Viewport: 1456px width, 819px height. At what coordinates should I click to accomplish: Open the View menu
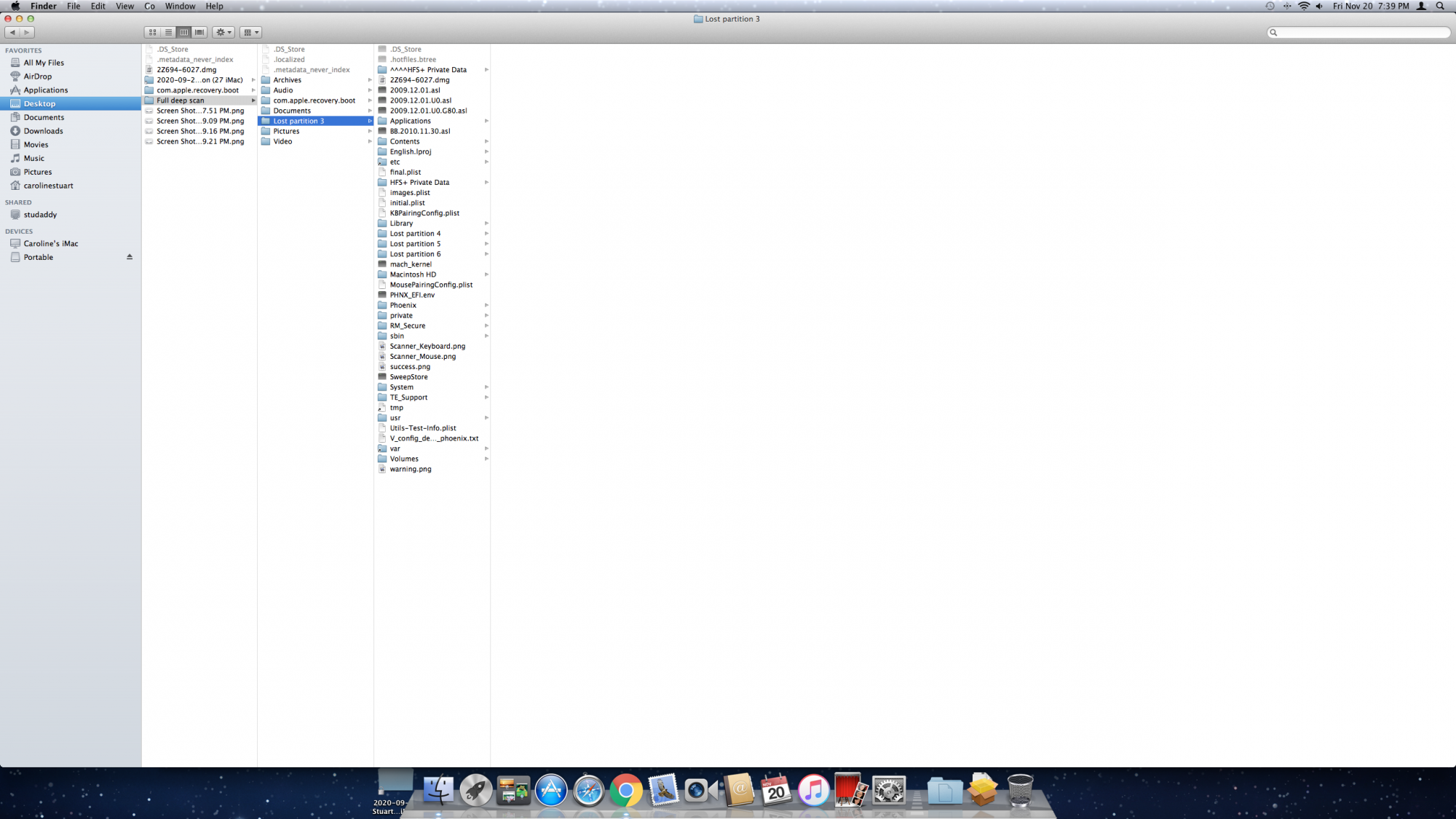(124, 6)
